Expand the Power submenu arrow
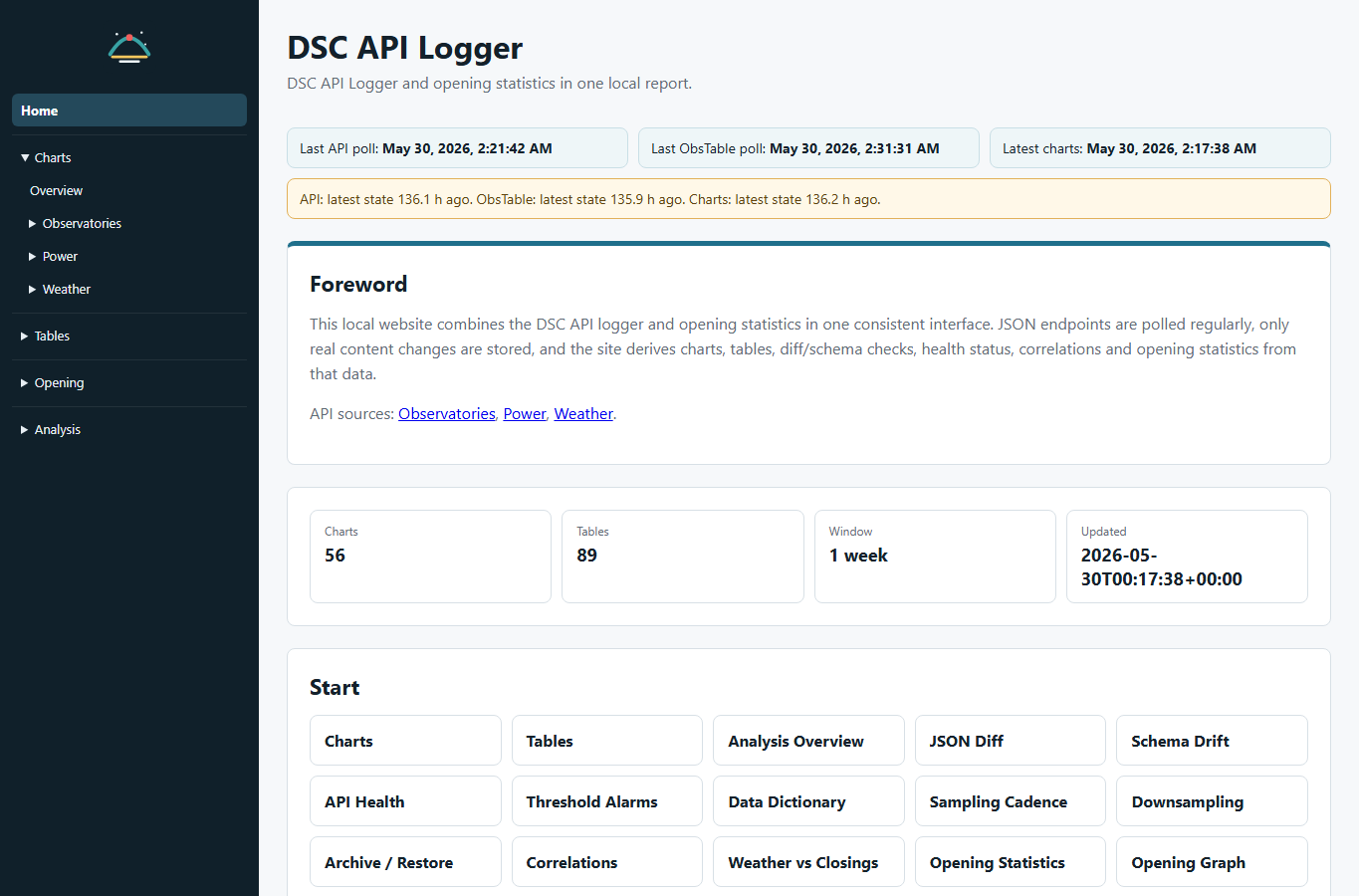This screenshot has width=1359, height=896. click(33, 257)
